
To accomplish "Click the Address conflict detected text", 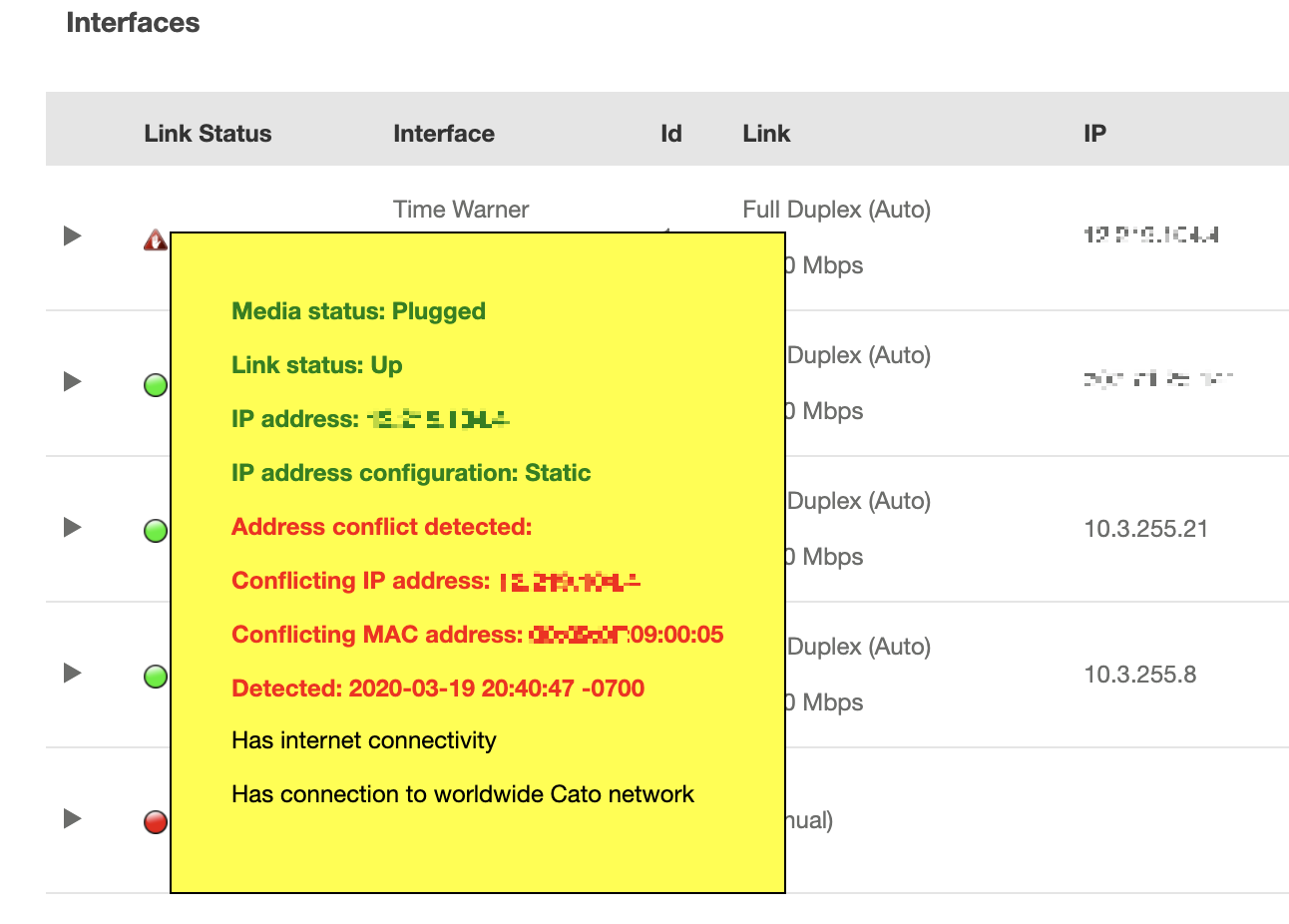I will 381,527.
